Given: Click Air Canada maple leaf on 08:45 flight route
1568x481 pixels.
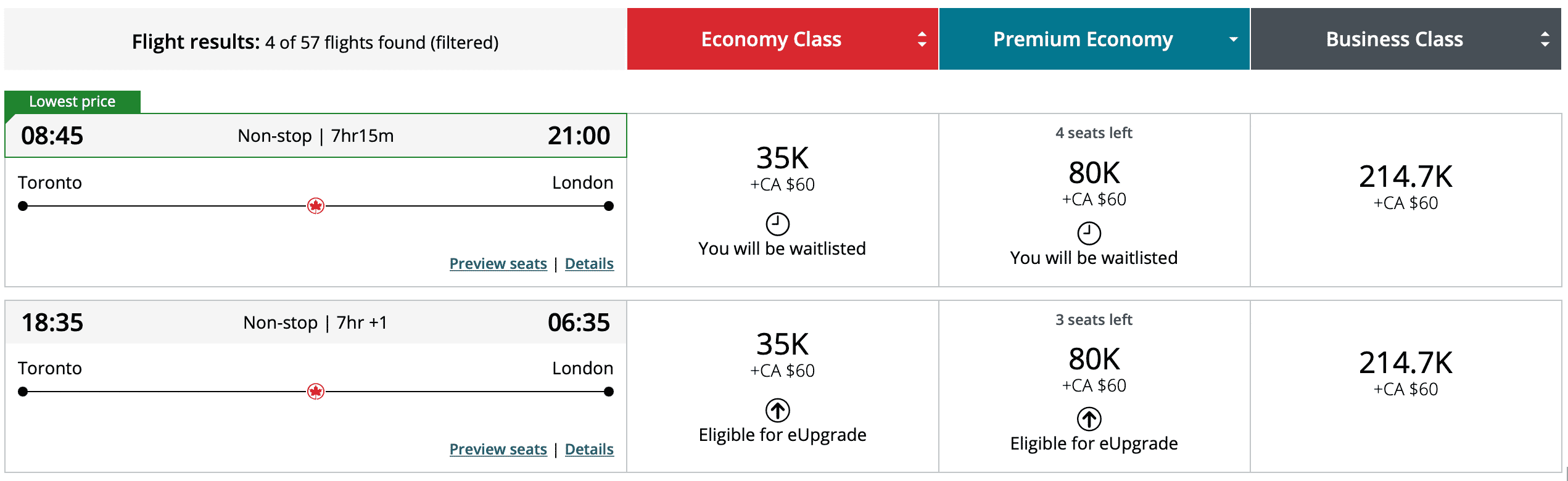Looking at the screenshot, I should point(316,206).
